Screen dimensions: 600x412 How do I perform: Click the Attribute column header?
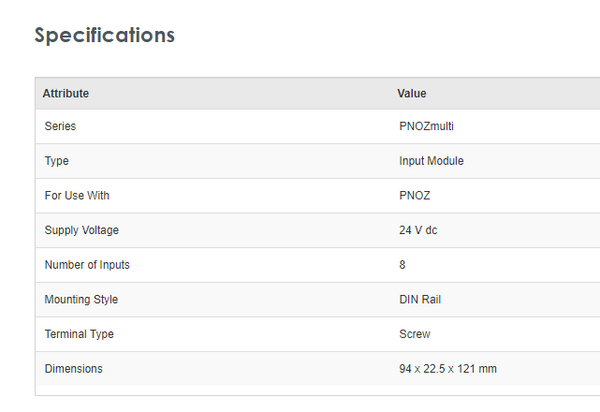[66, 93]
